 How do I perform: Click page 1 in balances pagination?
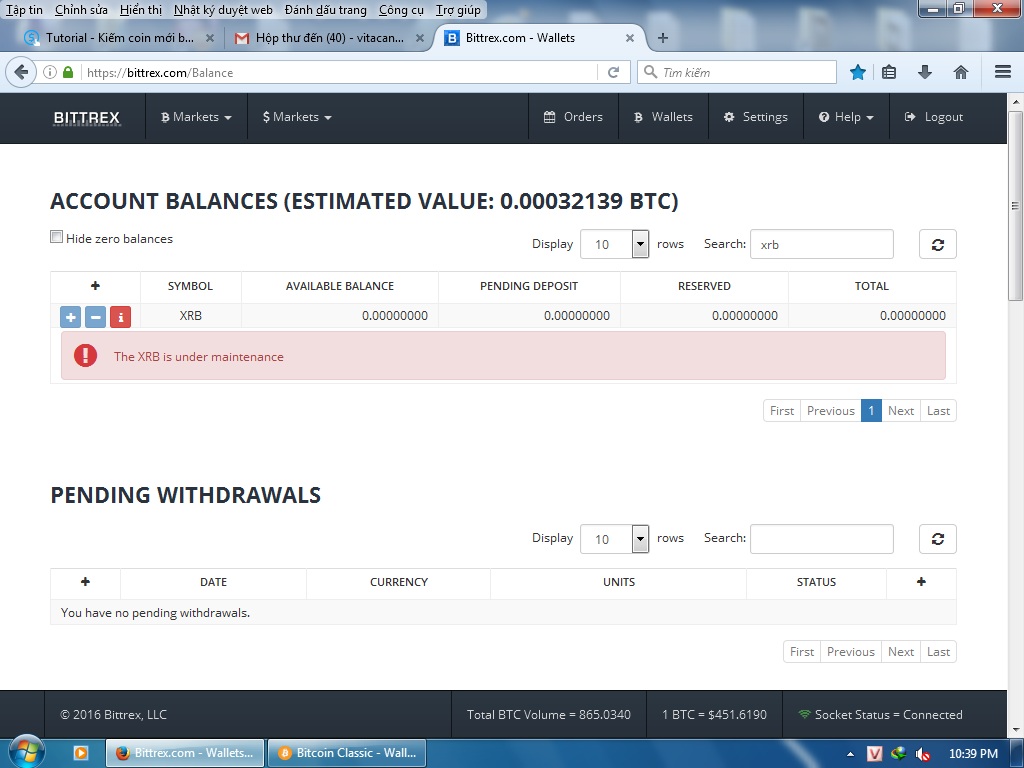point(871,411)
